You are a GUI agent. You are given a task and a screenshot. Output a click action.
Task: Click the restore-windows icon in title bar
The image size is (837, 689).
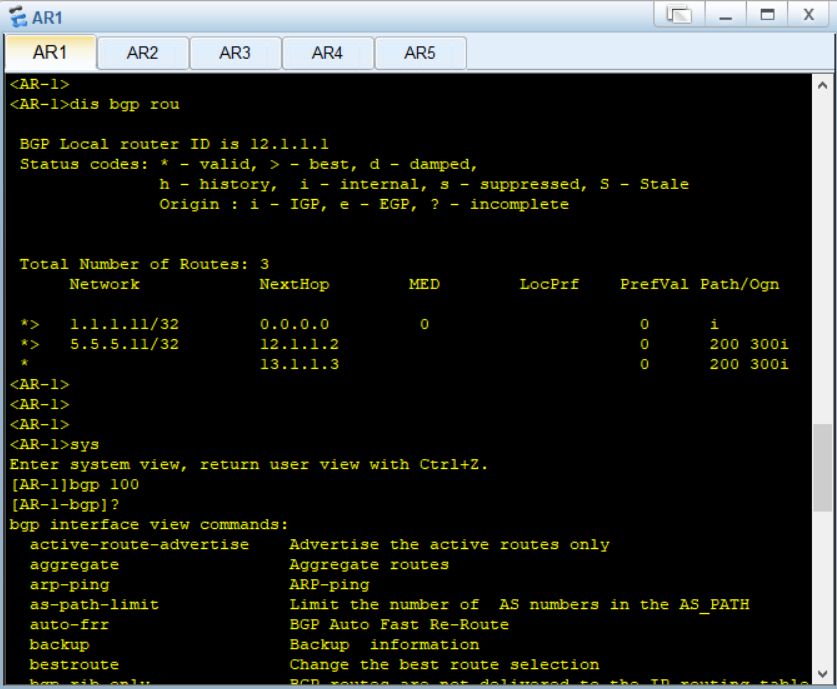(679, 14)
